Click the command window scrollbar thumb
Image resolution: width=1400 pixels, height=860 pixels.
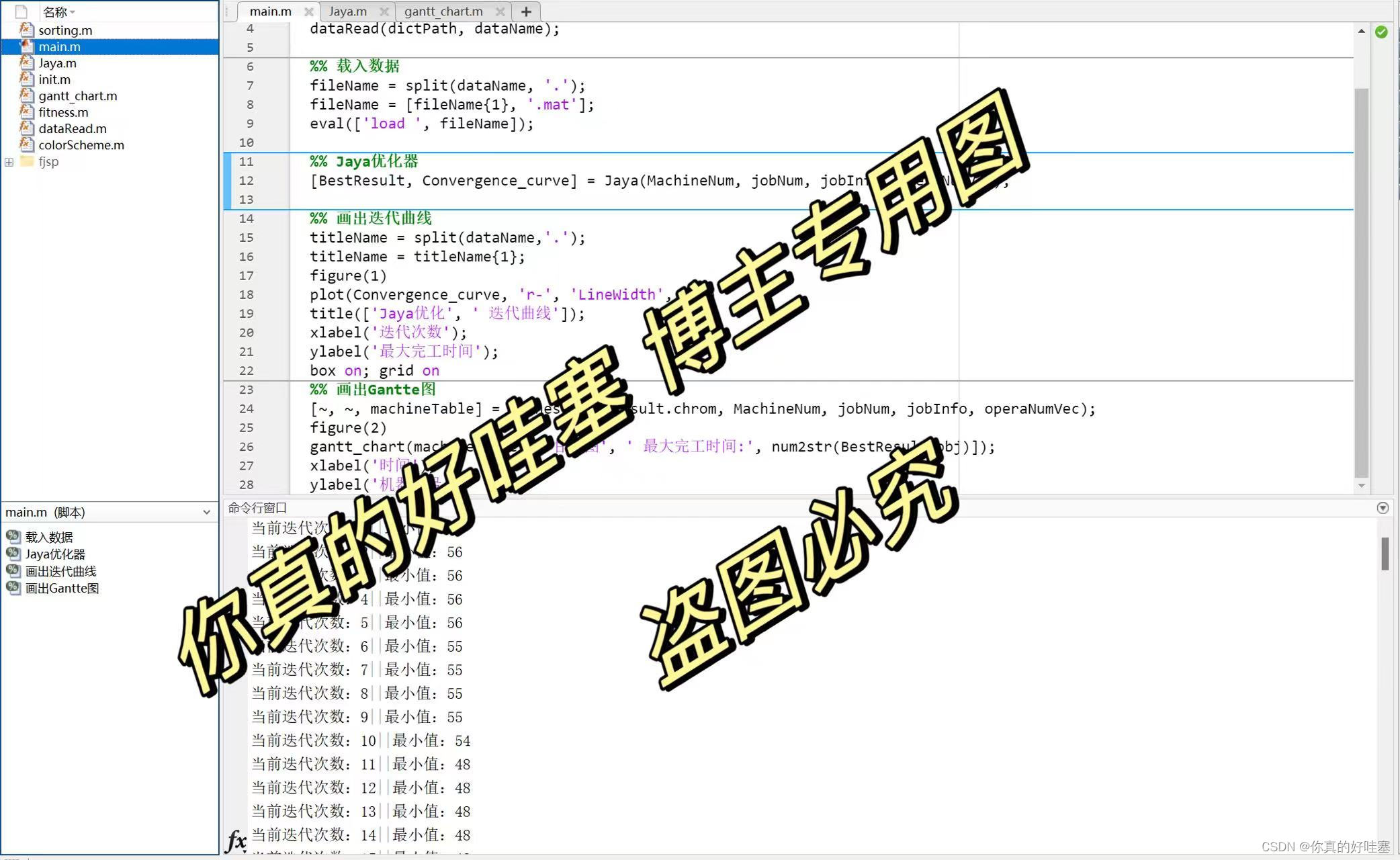[x=1385, y=554]
